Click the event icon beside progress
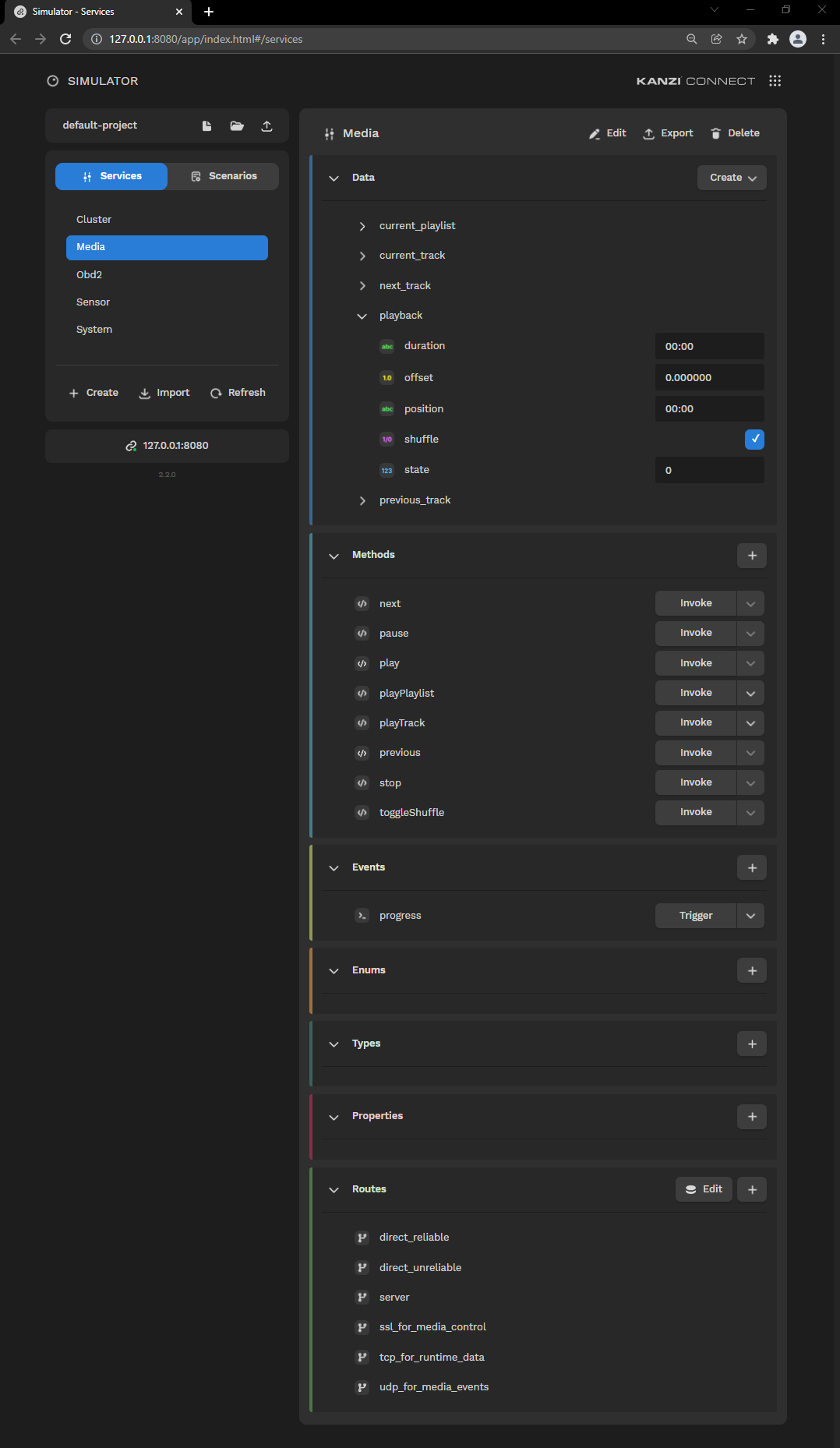This screenshot has width=840, height=1448. tap(362, 916)
